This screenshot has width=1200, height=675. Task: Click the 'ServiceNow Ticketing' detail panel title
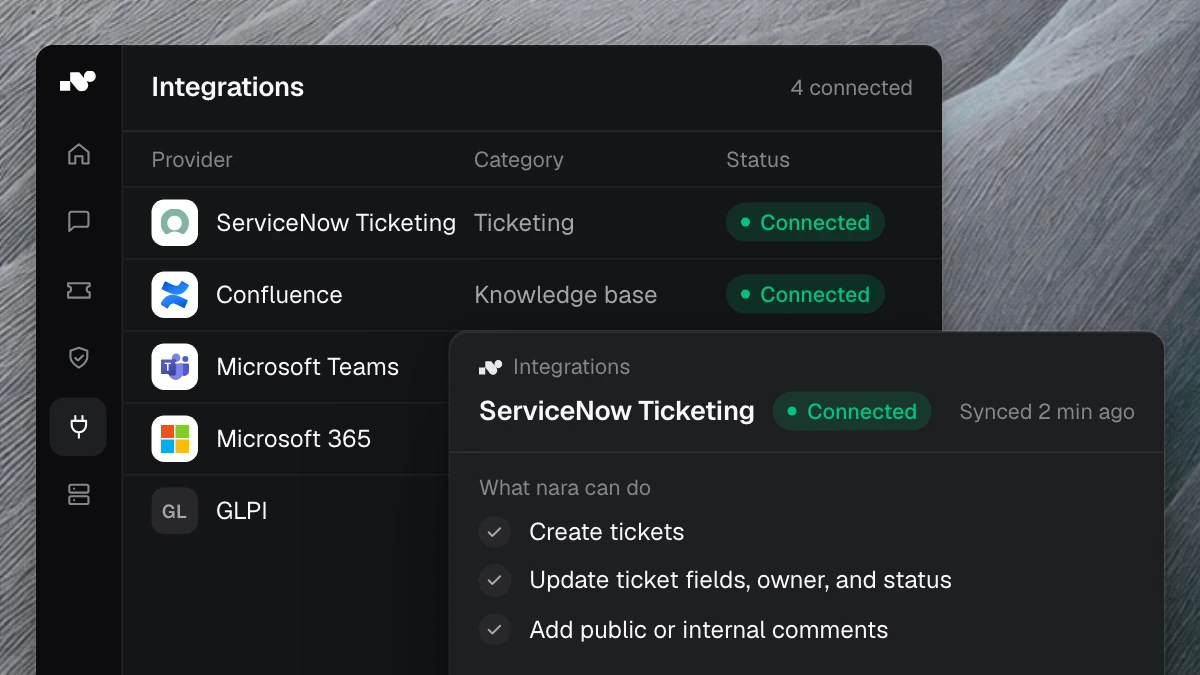(617, 411)
